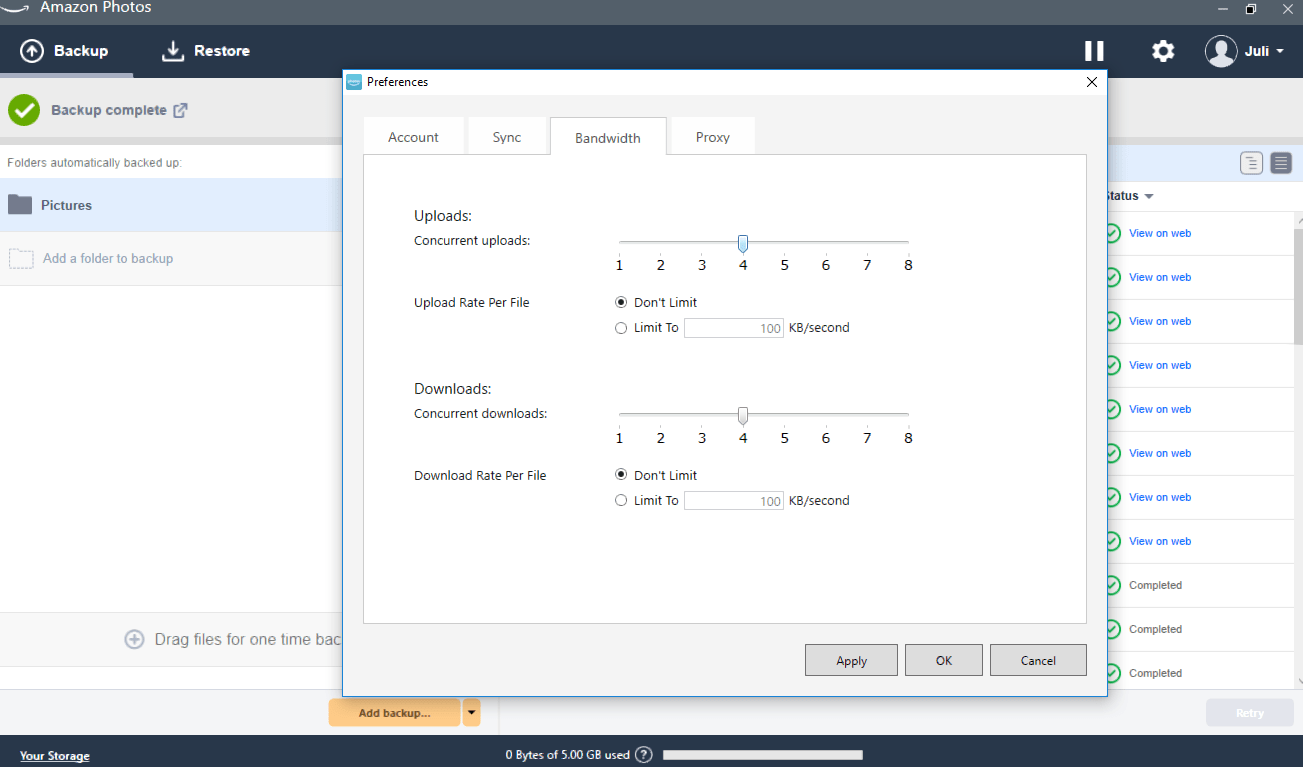The width and height of the screenshot is (1303, 767).
Task: Go to the Backup tab
Action: click(x=65, y=51)
